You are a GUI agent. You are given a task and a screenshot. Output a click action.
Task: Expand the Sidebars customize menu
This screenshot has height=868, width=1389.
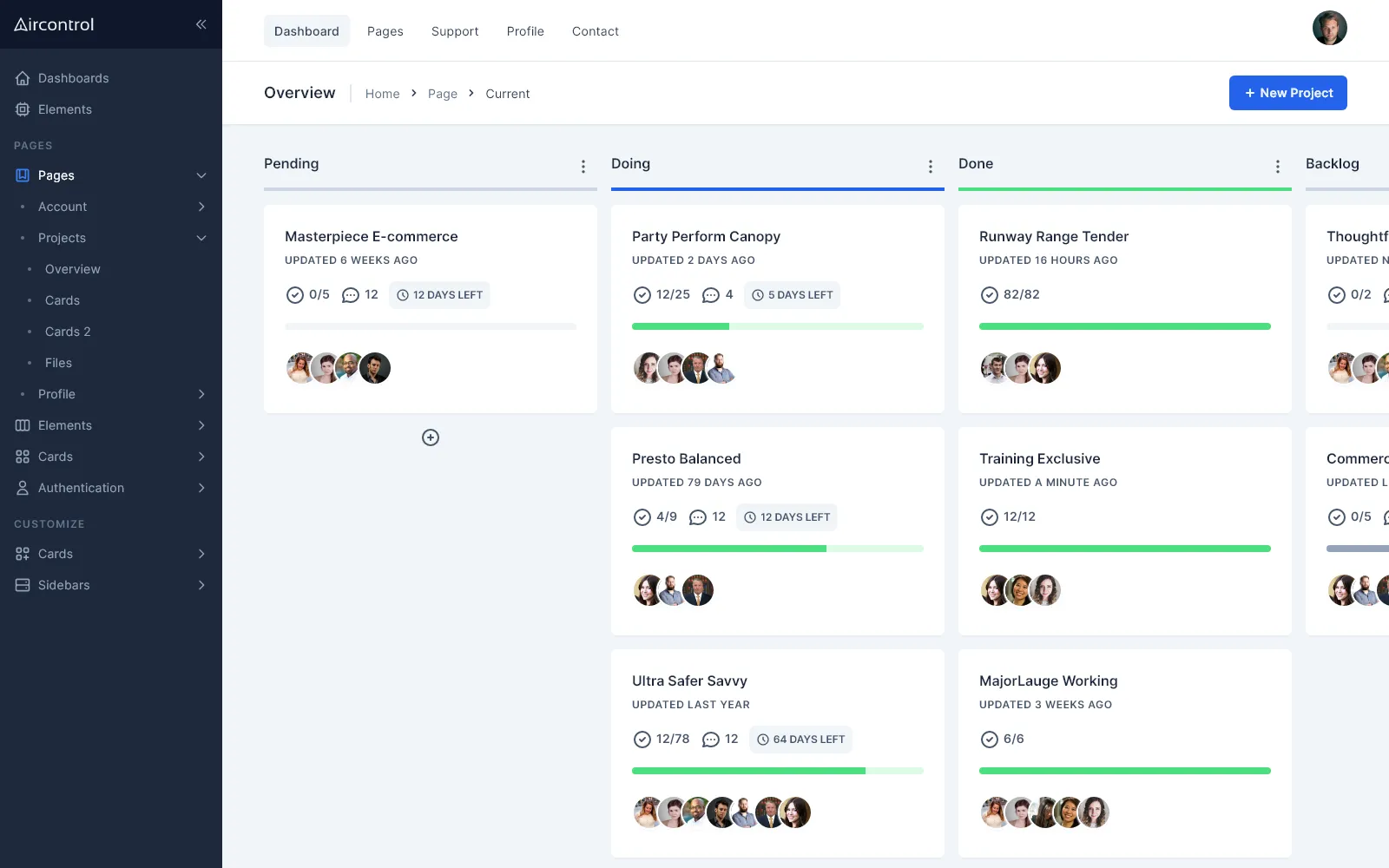point(201,585)
